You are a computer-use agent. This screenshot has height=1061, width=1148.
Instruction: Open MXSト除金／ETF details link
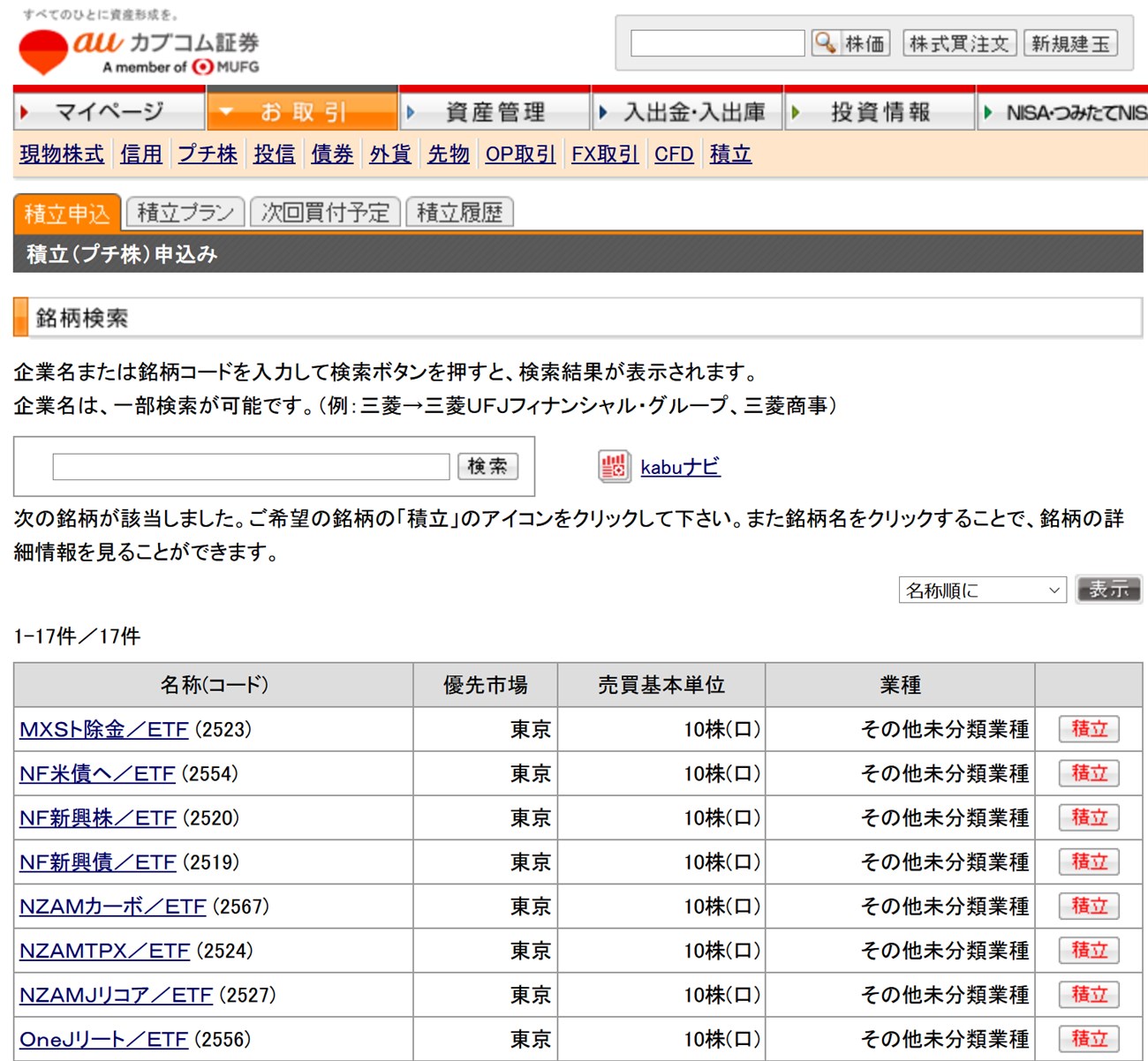coord(104,729)
